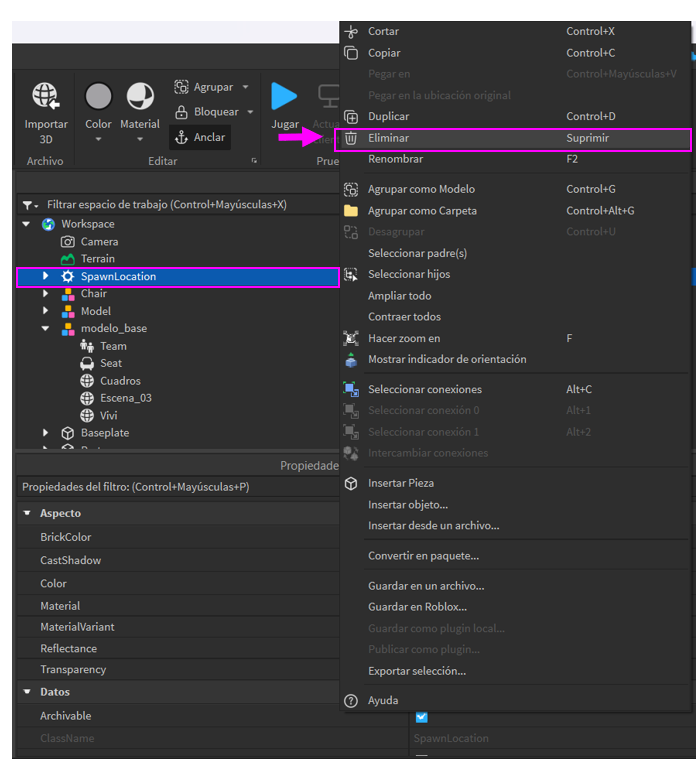The height and width of the screenshot is (767, 698).
Task: Click the Seleccionar conexiones icon
Action: [351, 389]
